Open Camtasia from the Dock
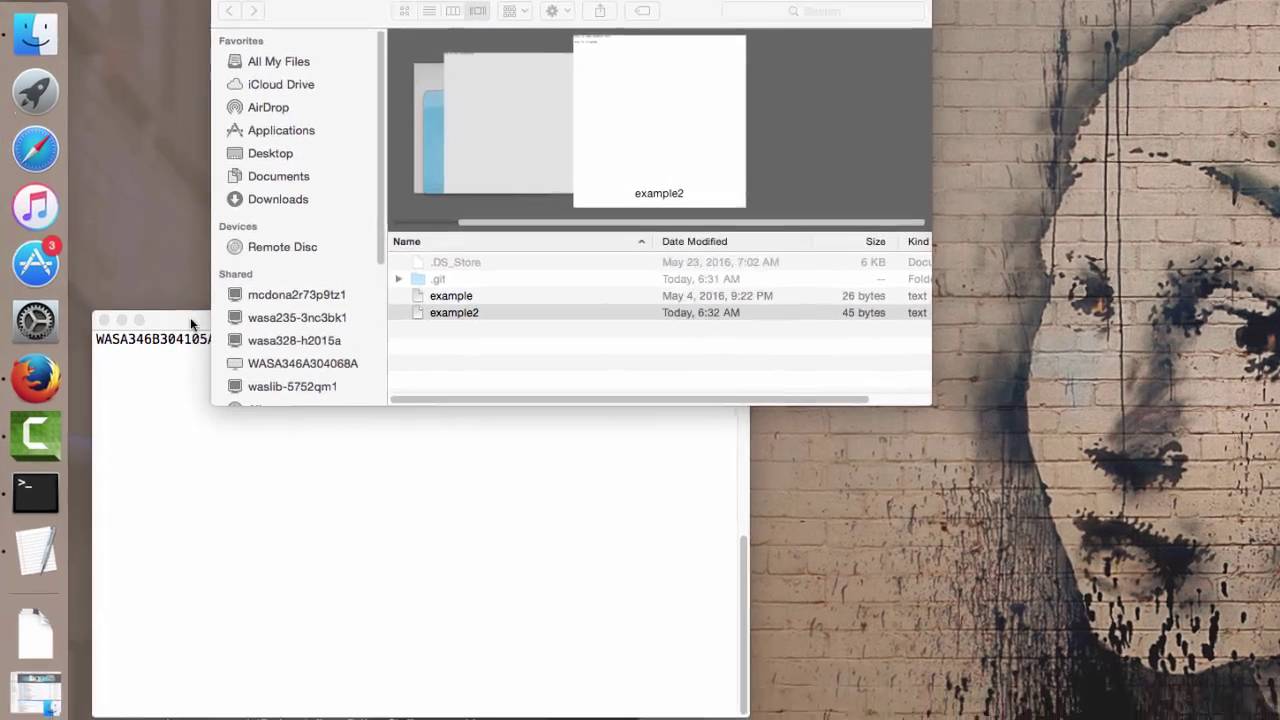The image size is (1280, 720). [36, 436]
